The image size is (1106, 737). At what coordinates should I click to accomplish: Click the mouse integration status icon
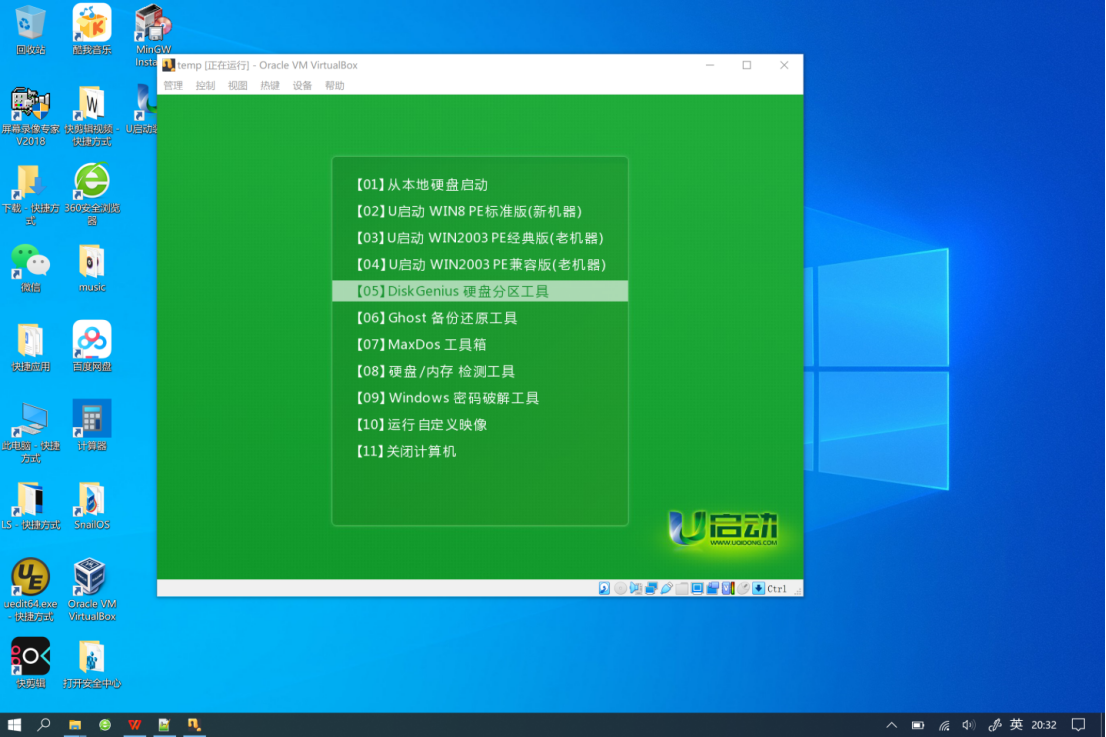[x=743, y=588]
